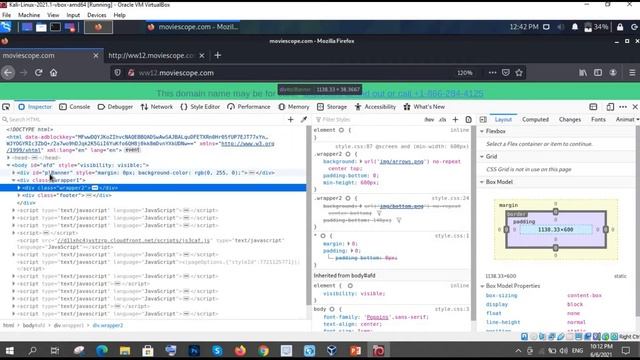Activate the element picker tool in devtools
Screen dimensions: 640x360
click(x=6, y=107)
